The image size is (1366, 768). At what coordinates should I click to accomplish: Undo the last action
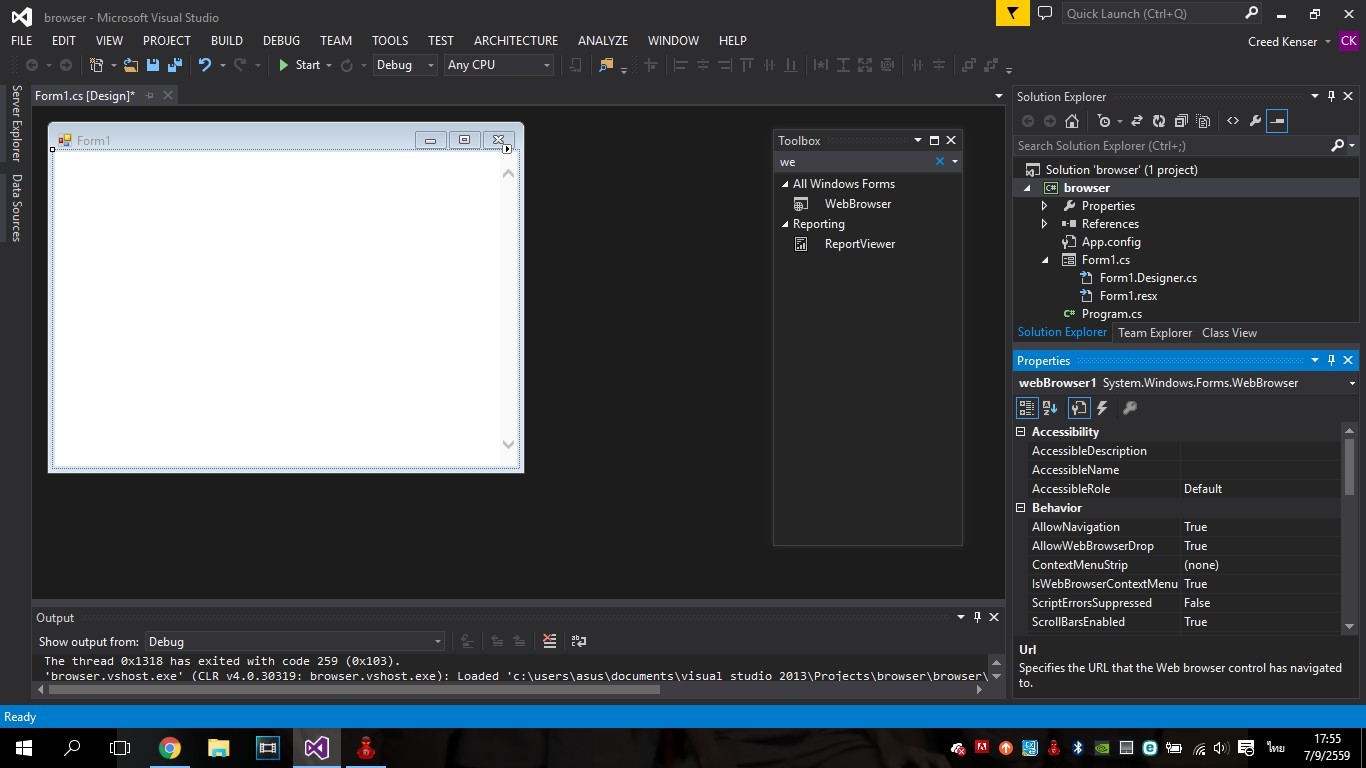pos(205,65)
